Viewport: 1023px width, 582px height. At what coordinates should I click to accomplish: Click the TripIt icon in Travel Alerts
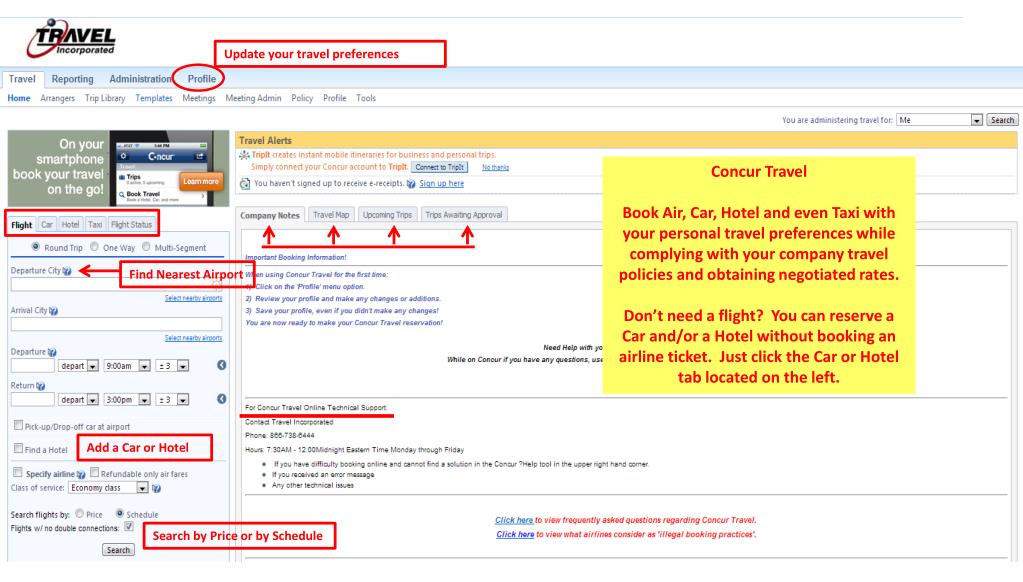244,155
